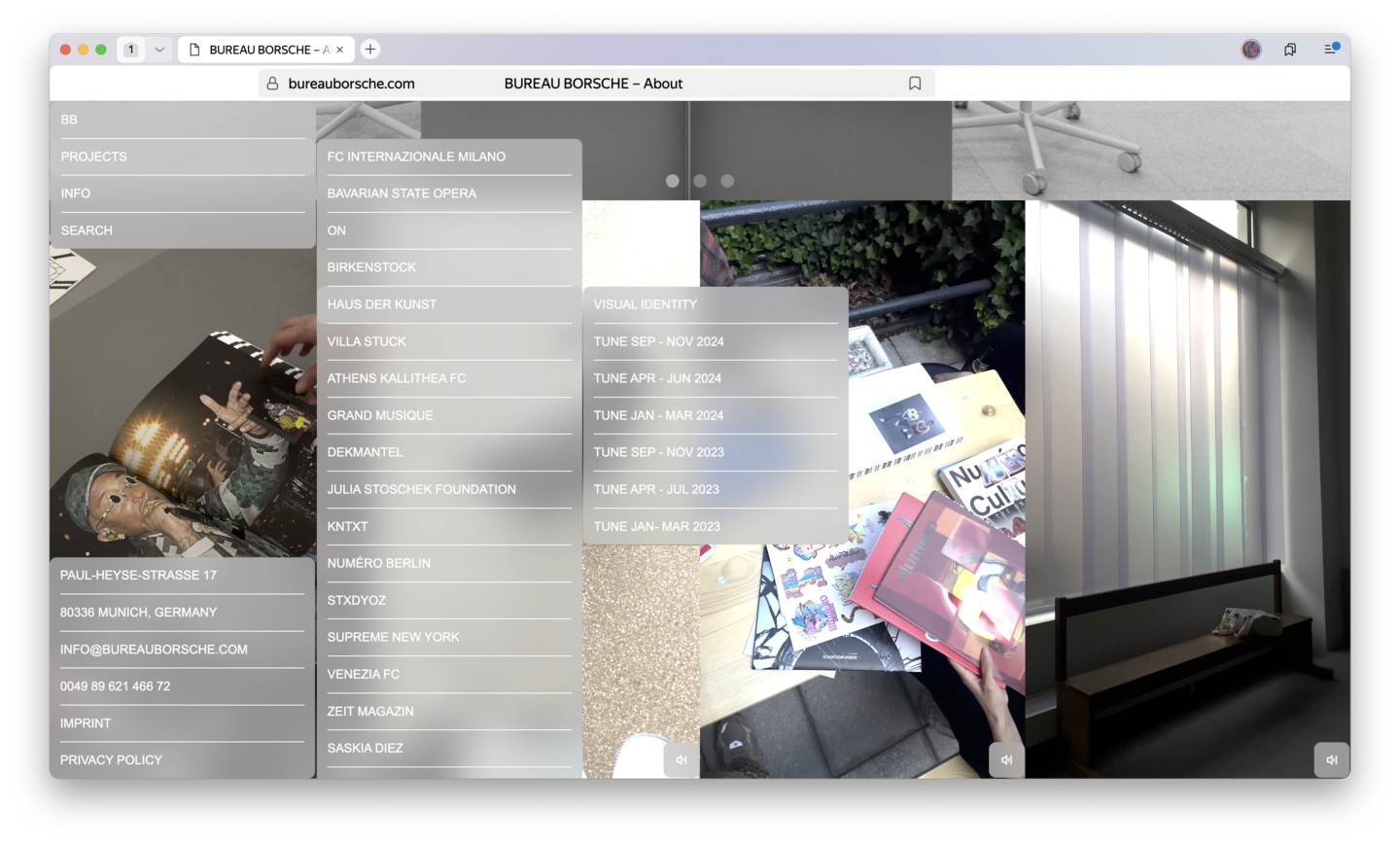Click the tab count badge showing 1
The width and height of the screenshot is (1400, 844).
point(131,50)
